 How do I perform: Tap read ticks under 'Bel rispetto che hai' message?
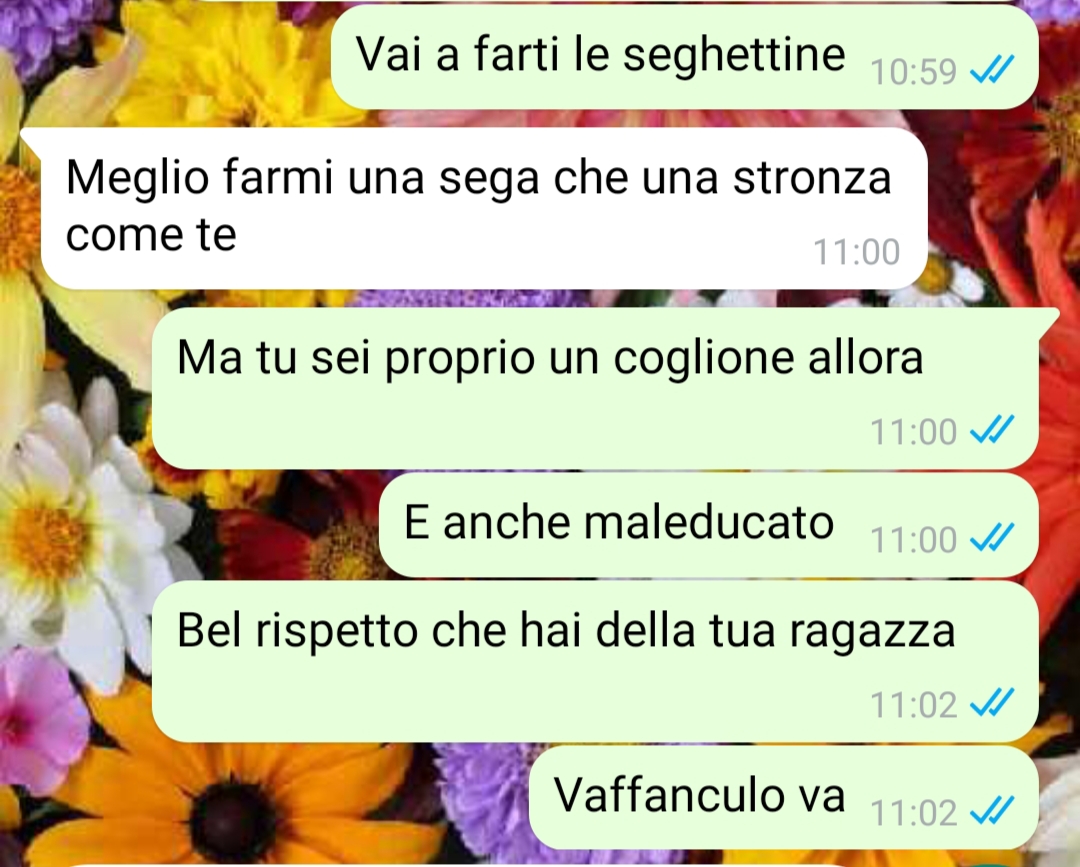click(992, 702)
